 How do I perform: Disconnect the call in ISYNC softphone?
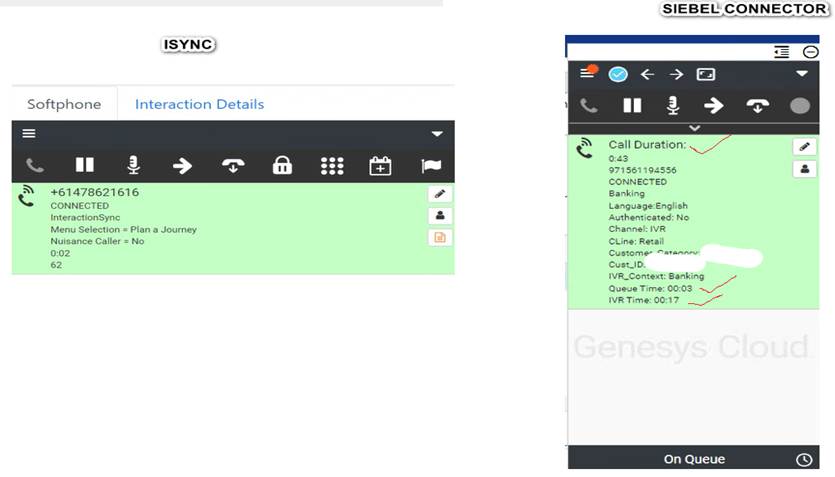(x=233, y=166)
